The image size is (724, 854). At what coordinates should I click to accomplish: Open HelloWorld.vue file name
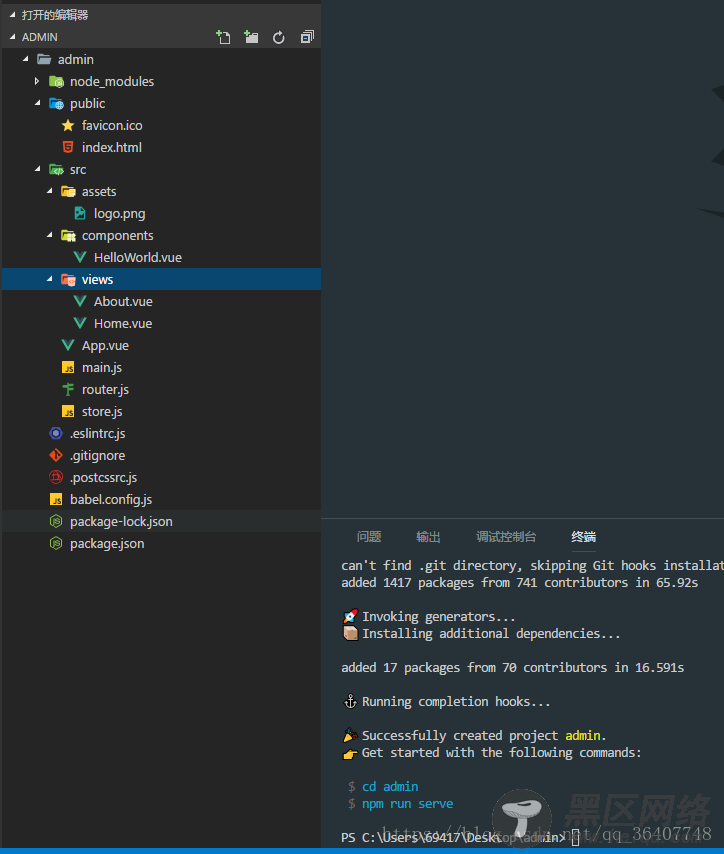[x=138, y=258]
